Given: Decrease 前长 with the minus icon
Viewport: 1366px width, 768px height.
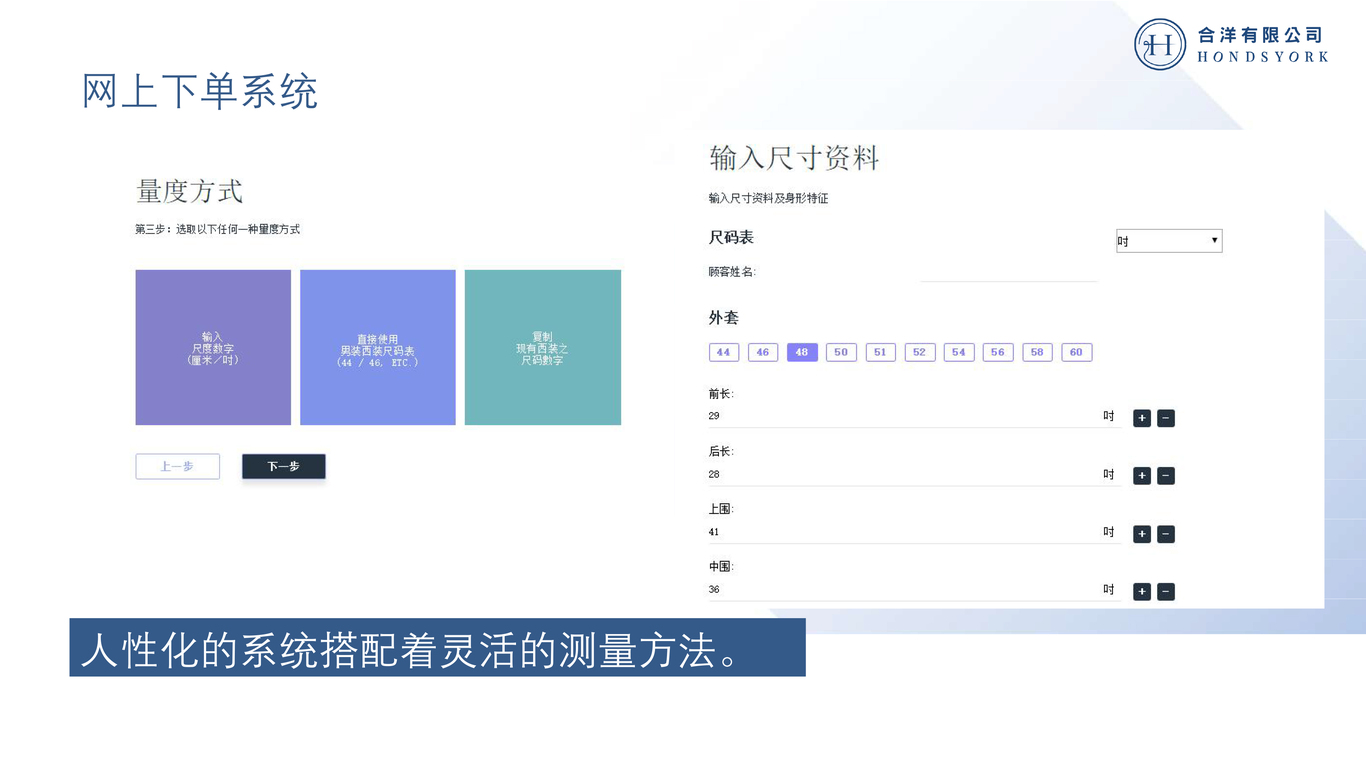Looking at the screenshot, I should (1166, 418).
